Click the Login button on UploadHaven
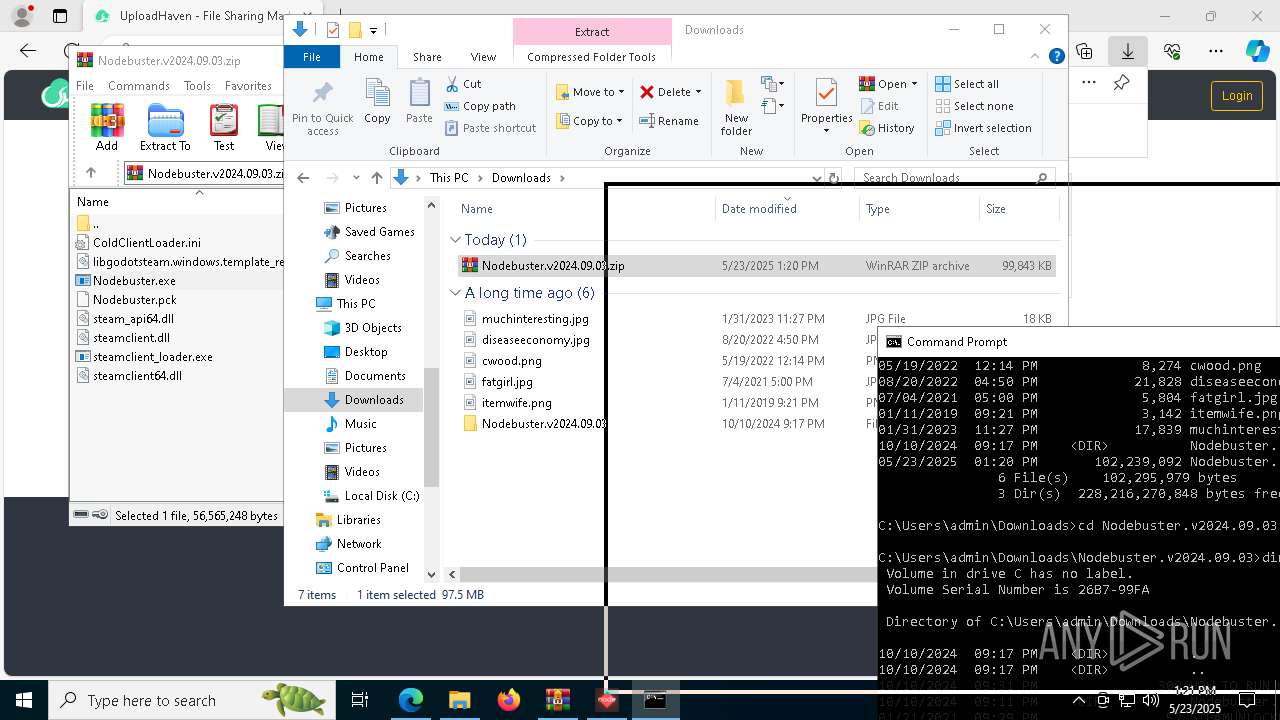This screenshot has height=720, width=1280. tap(1236, 96)
